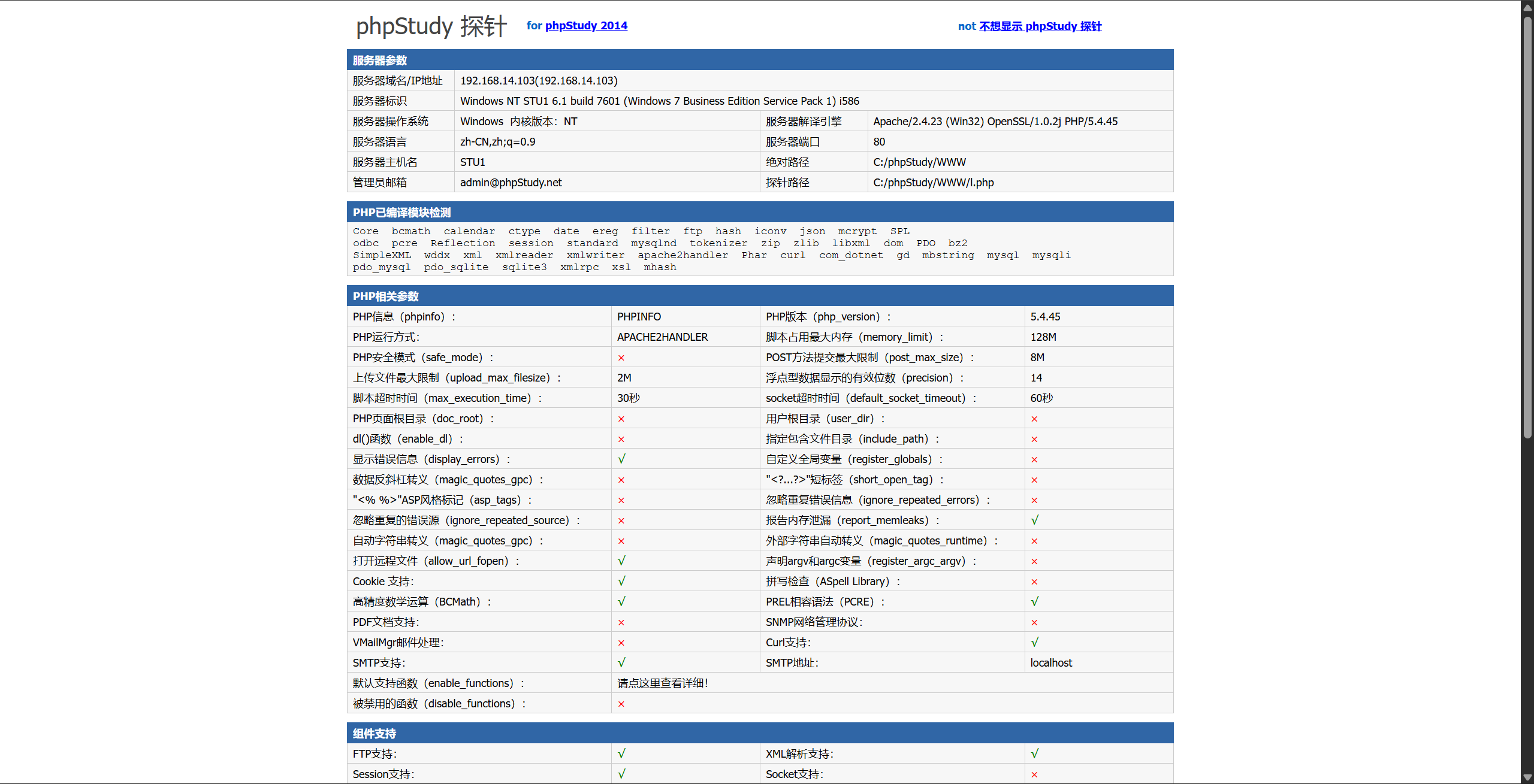The height and width of the screenshot is (784, 1534).
Task: Click the red cross for Socket support
Action: 1034,775
